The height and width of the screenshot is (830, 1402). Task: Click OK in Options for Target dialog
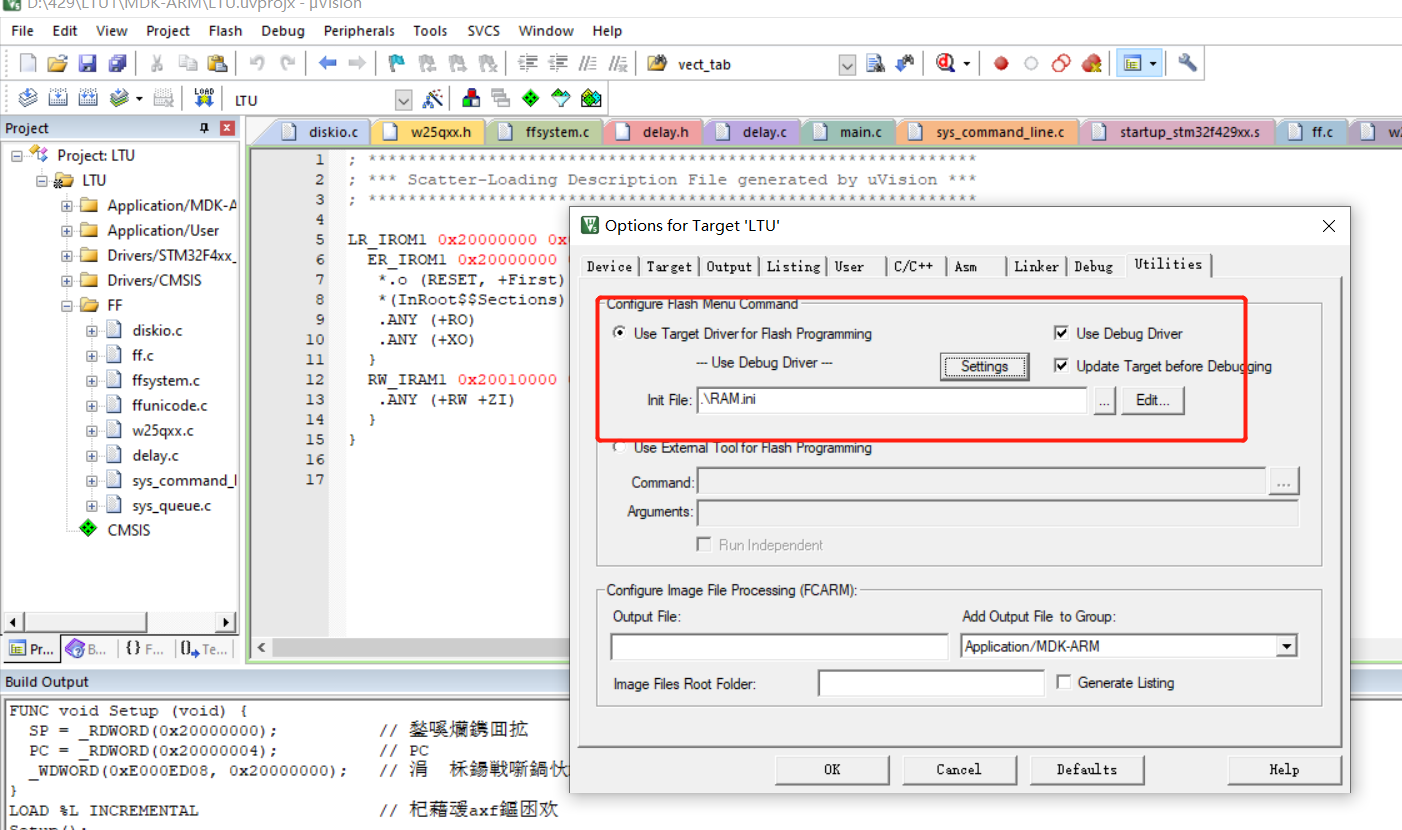[x=832, y=769]
